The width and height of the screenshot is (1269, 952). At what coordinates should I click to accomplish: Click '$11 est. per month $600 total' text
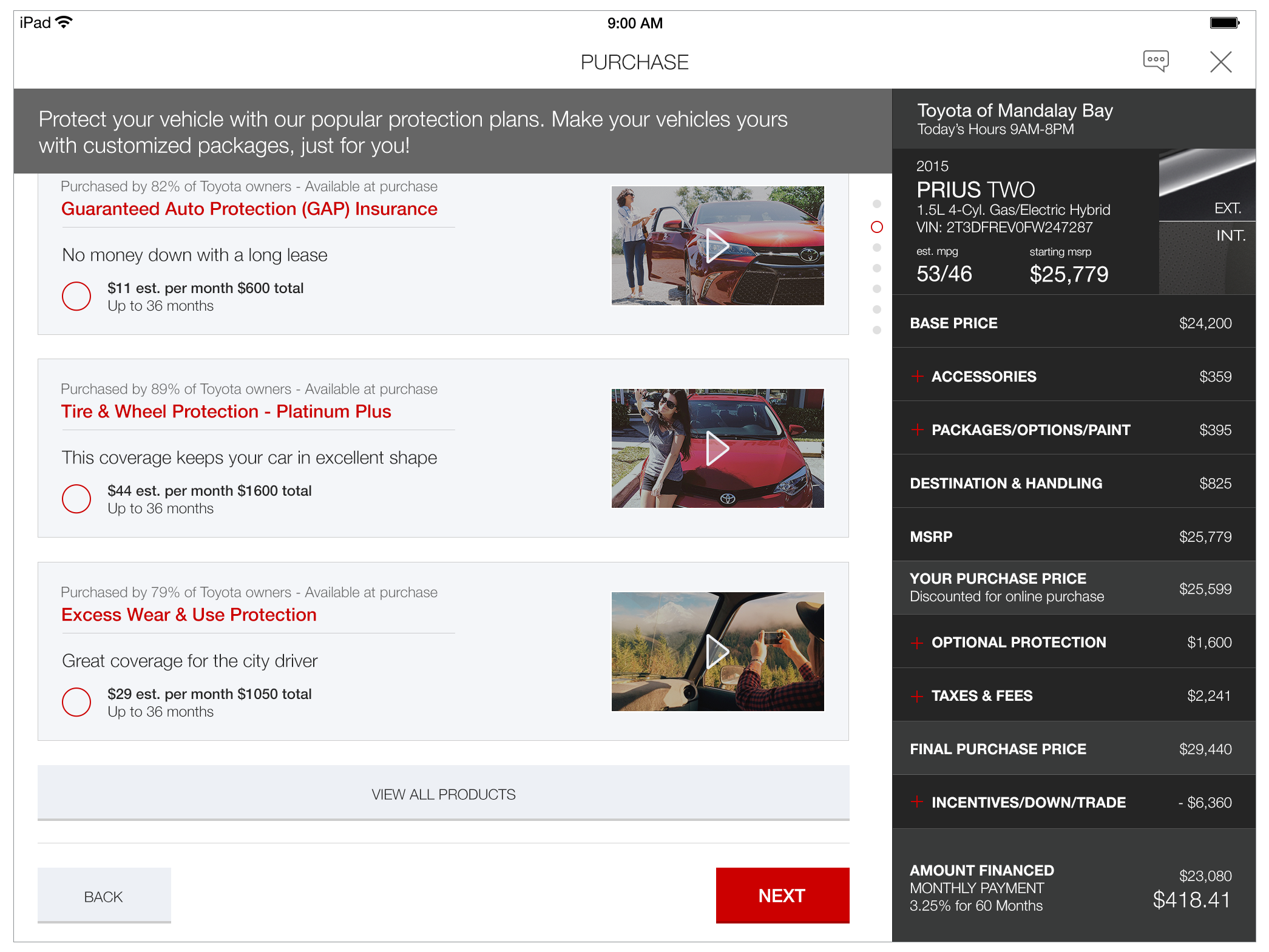(205, 288)
